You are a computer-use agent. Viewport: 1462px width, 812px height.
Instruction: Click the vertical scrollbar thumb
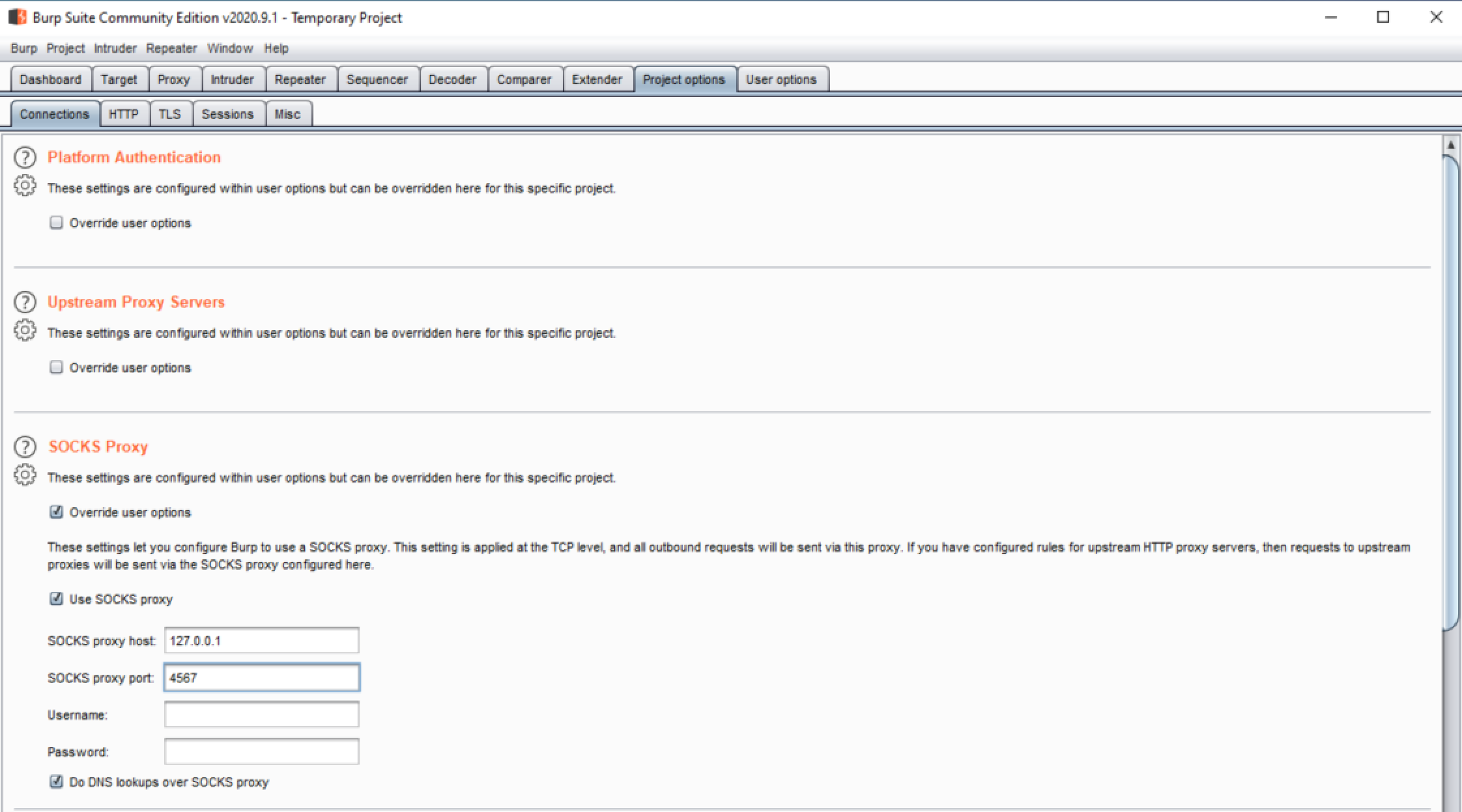pos(1451,393)
